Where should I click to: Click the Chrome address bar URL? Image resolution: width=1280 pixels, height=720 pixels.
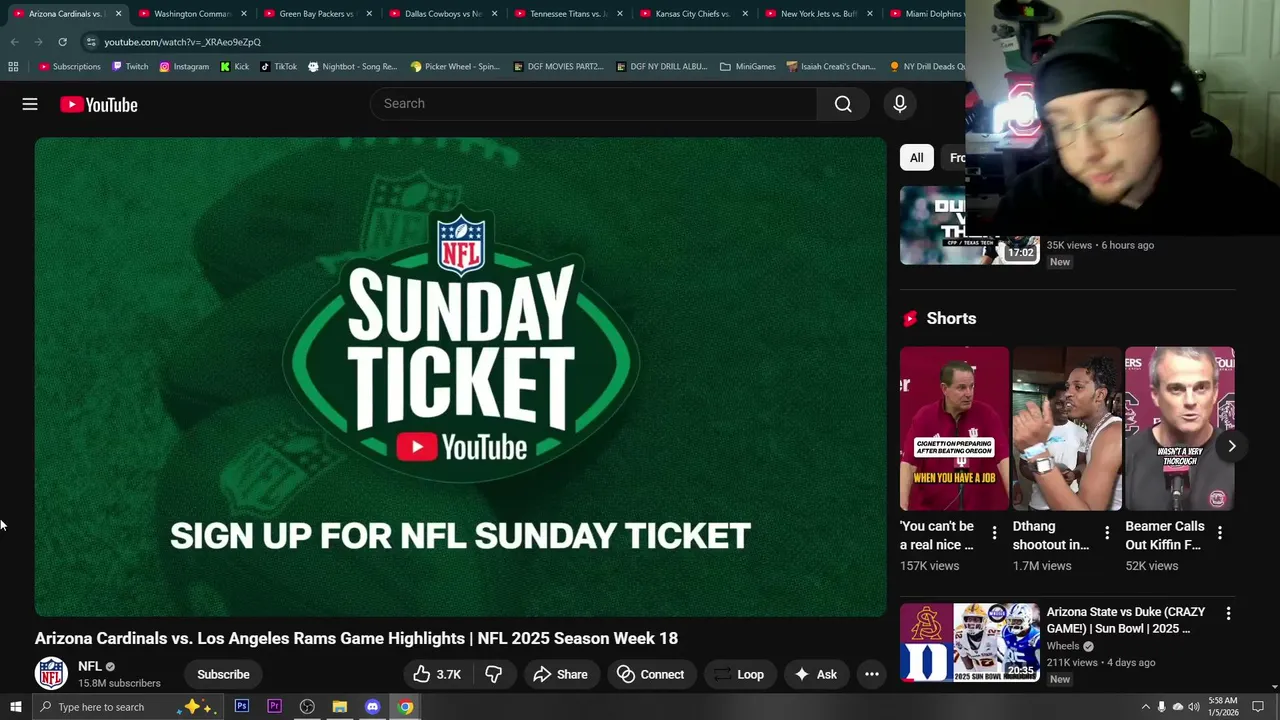coord(182,42)
